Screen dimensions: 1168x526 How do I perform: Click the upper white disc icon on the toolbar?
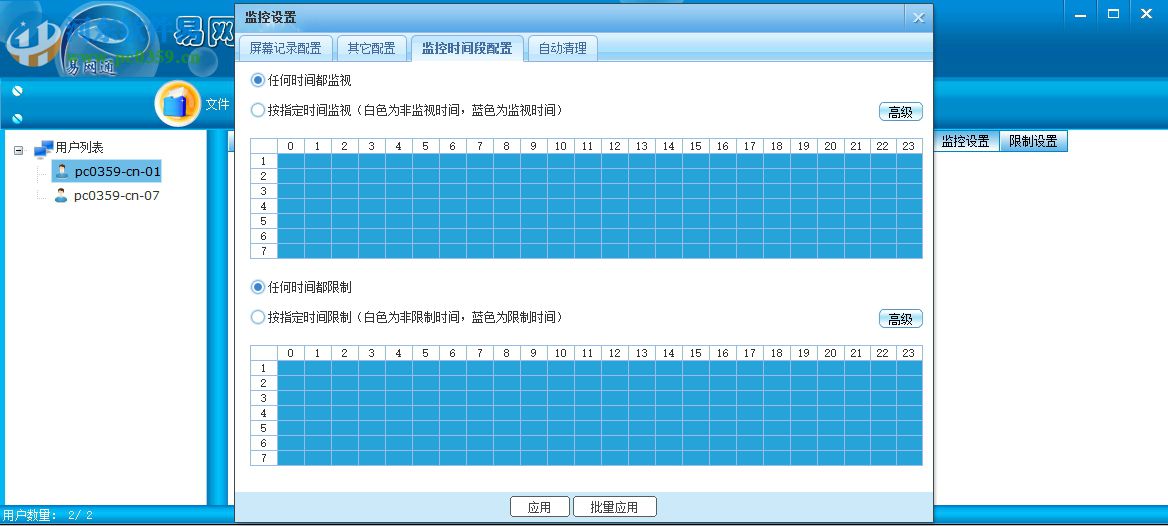tap(18, 91)
